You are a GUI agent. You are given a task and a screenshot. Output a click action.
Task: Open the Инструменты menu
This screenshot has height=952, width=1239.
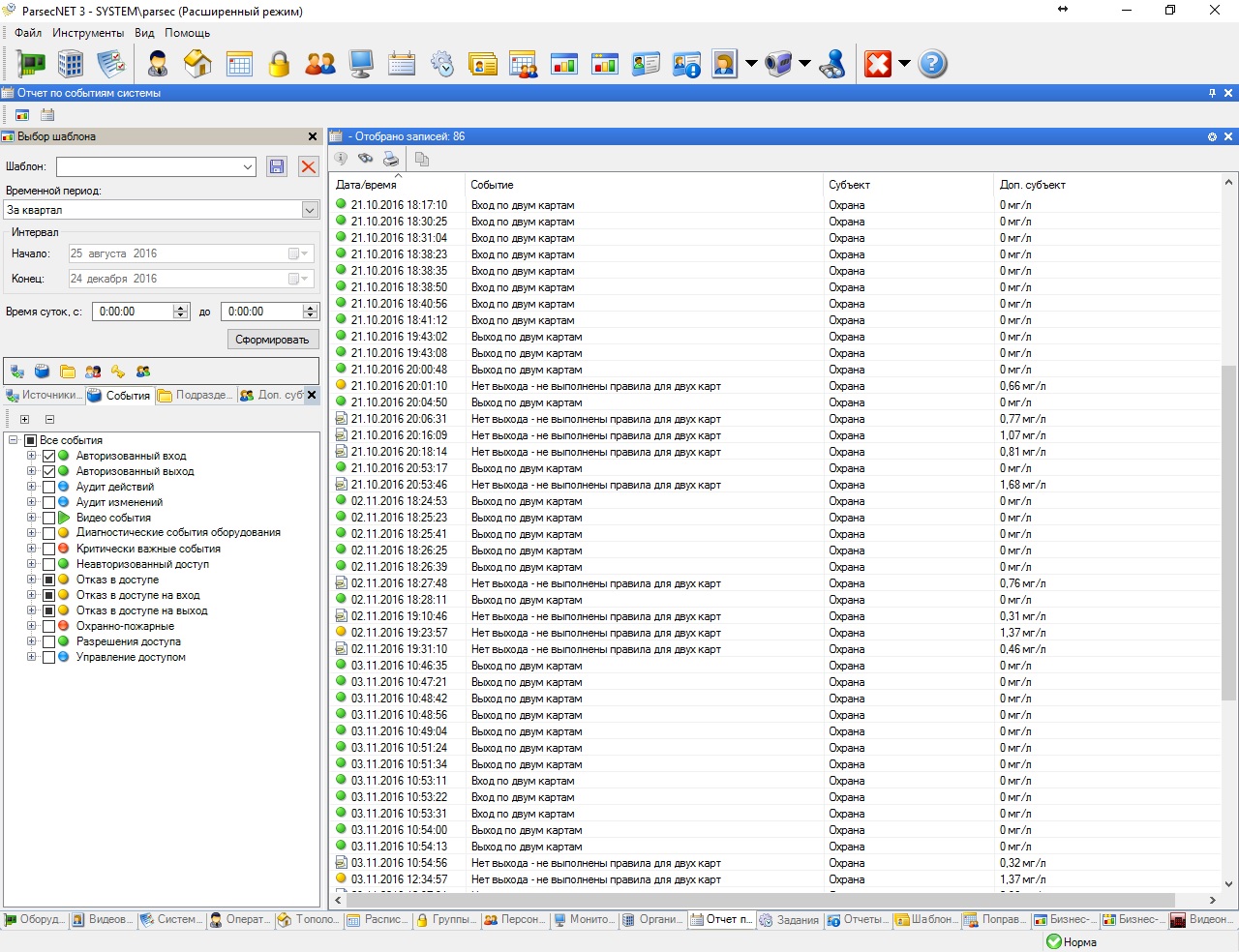pos(88,33)
